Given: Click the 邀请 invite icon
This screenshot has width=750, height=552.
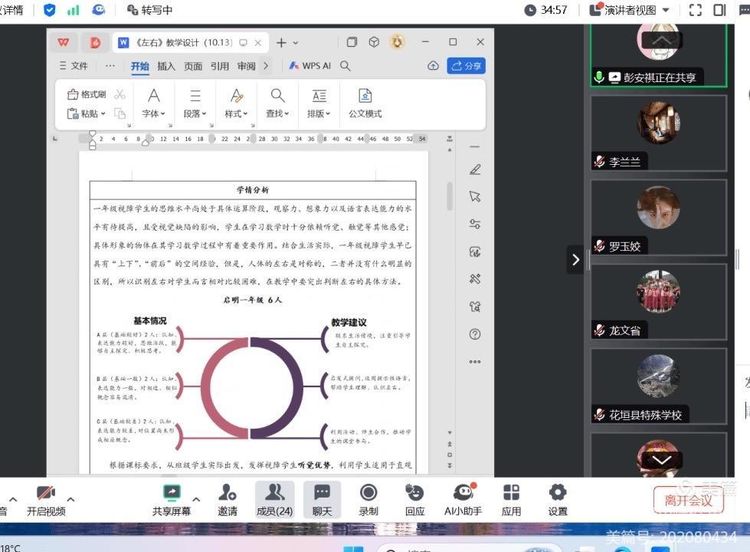Looking at the screenshot, I should coord(227,500).
